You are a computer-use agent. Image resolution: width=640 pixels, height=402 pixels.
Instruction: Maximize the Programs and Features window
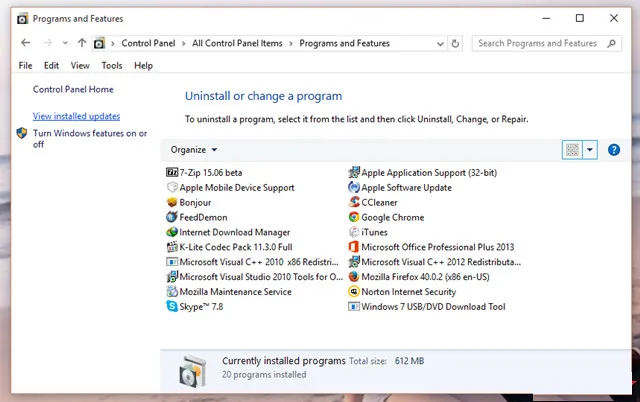[x=580, y=18]
